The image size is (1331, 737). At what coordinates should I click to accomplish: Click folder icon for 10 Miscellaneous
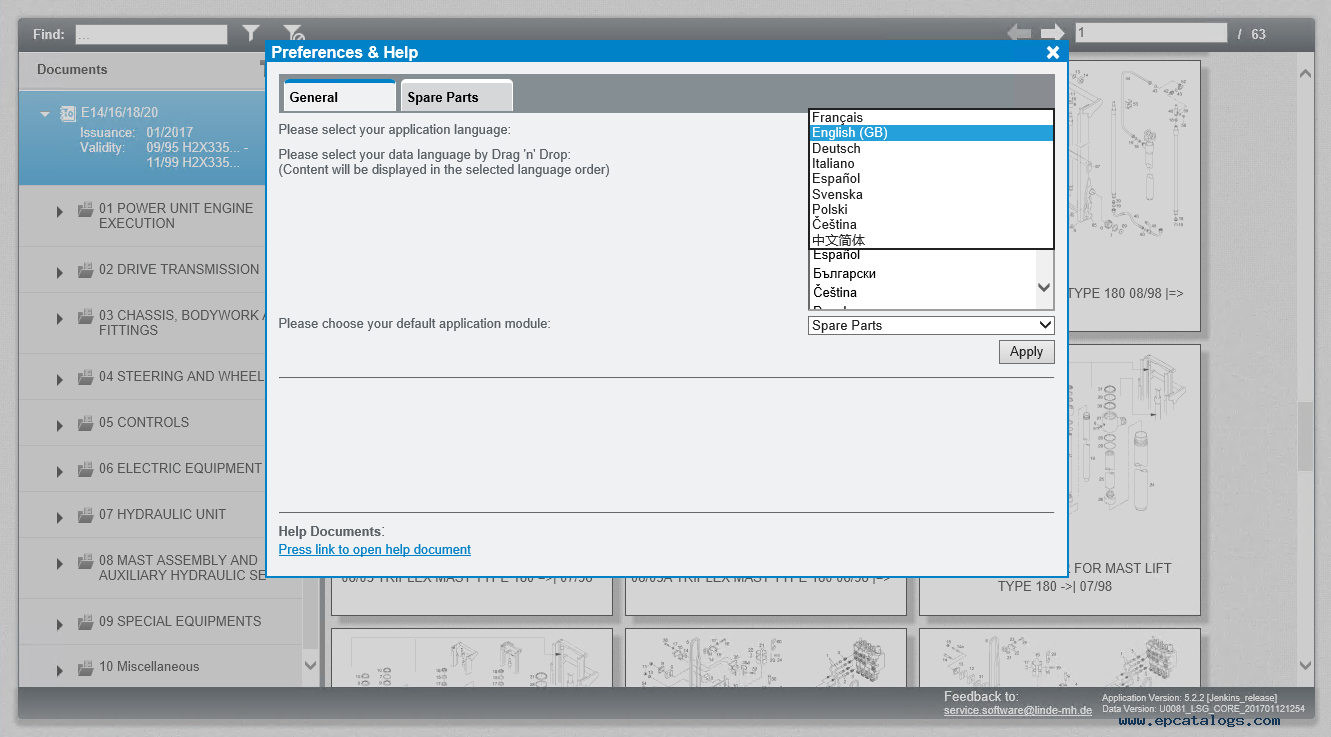tap(86, 667)
